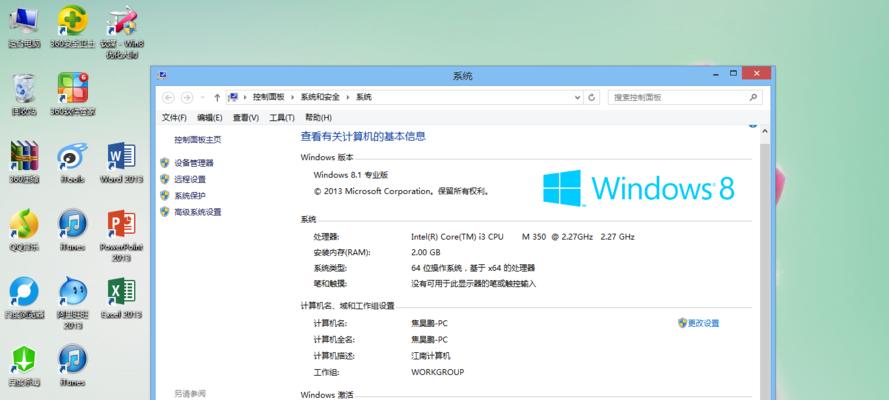Select the 360压缩 archive books icon

24,162
